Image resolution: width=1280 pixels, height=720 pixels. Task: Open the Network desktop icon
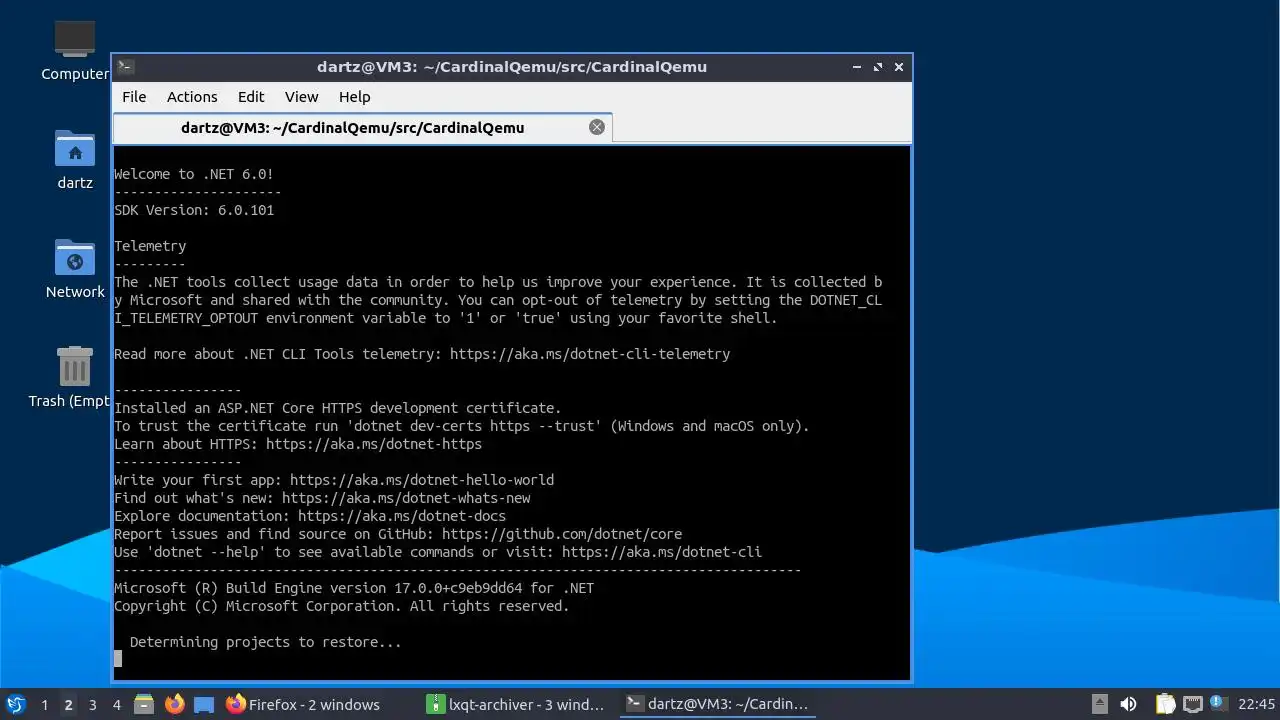(x=75, y=268)
